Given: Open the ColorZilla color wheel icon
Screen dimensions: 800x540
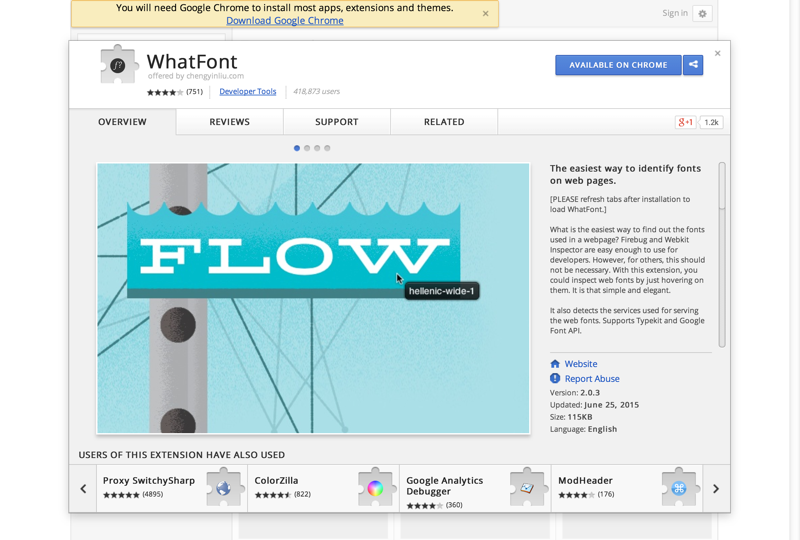Looking at the screenshot, I should click(375, 487).
